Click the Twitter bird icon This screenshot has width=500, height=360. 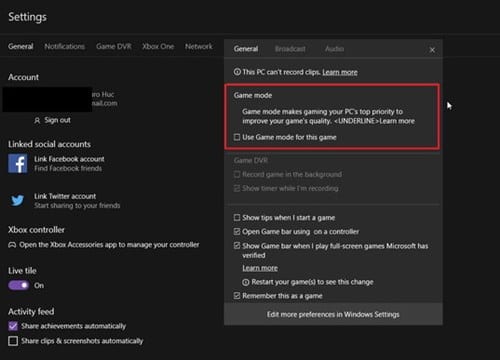tap(18, 201)
